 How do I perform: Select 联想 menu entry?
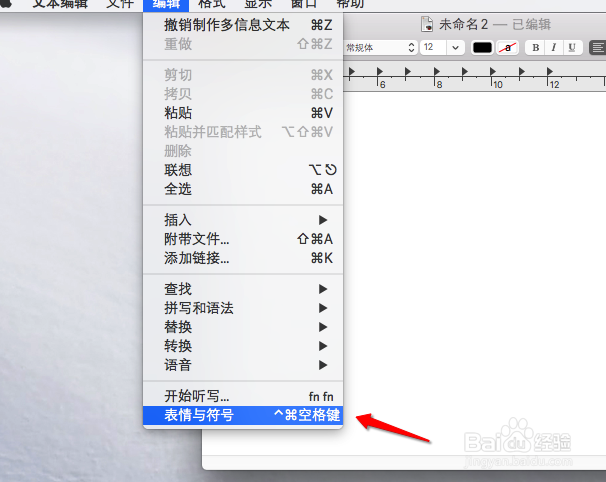coord(243,170)
